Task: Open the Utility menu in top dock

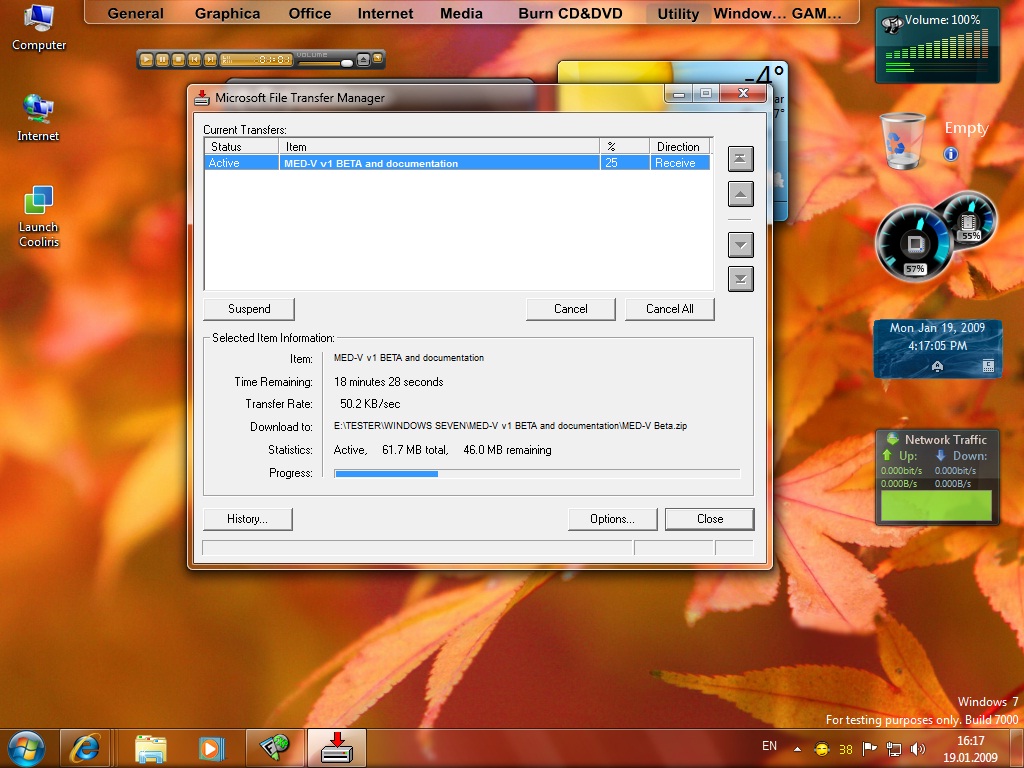Action: coord(678,13)
